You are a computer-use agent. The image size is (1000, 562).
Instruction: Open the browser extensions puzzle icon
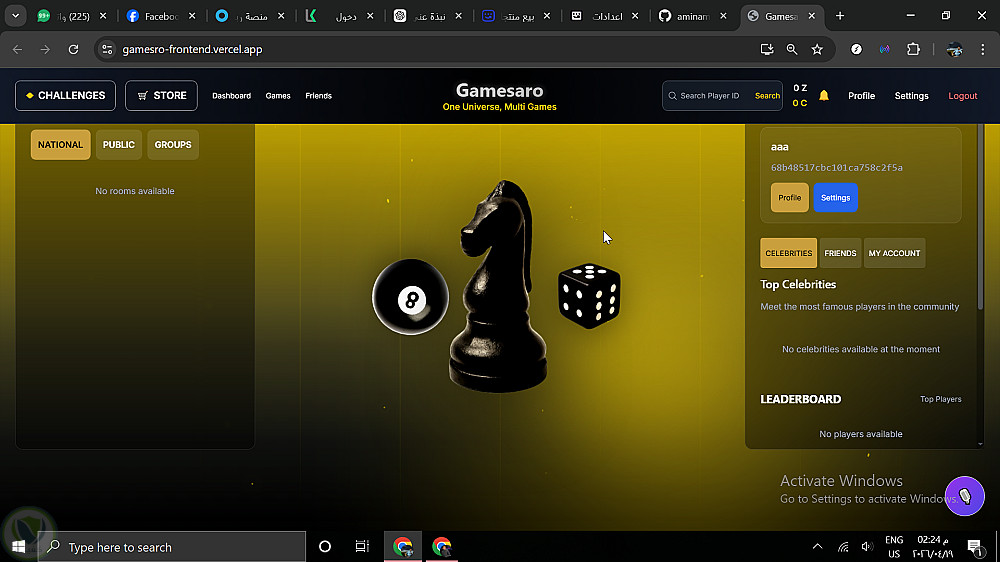913,49
